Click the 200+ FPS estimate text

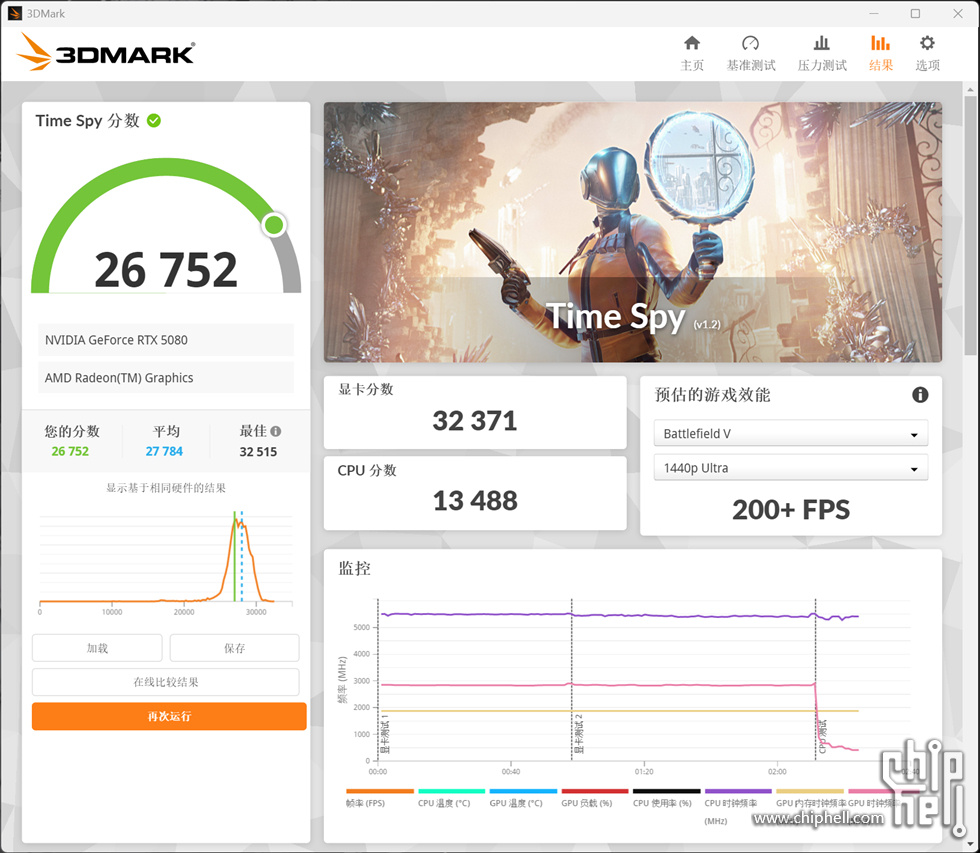pyautogui.click(x=791, y=510)
